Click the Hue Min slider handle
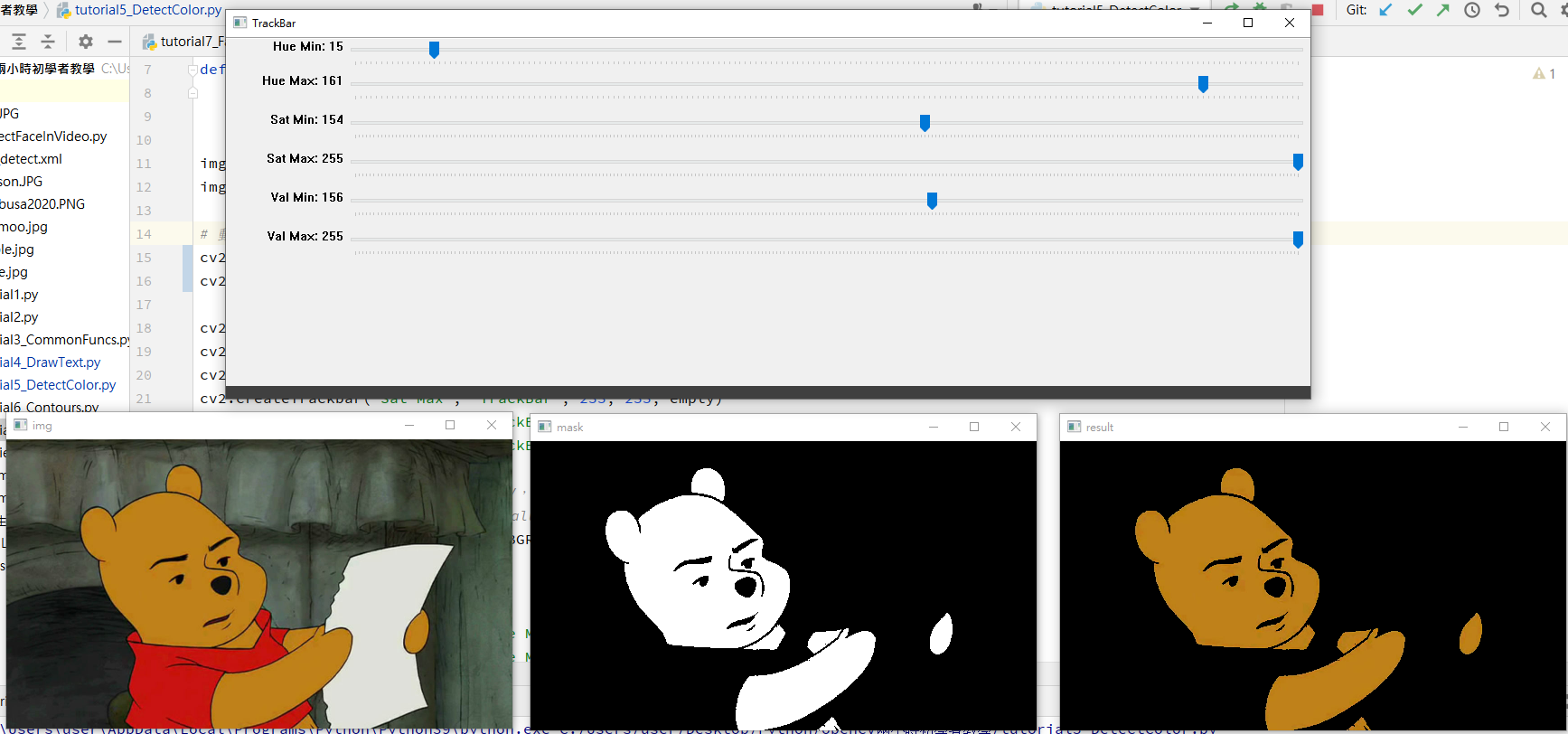This screenshot has width=1568, height=734. [435, 50]
